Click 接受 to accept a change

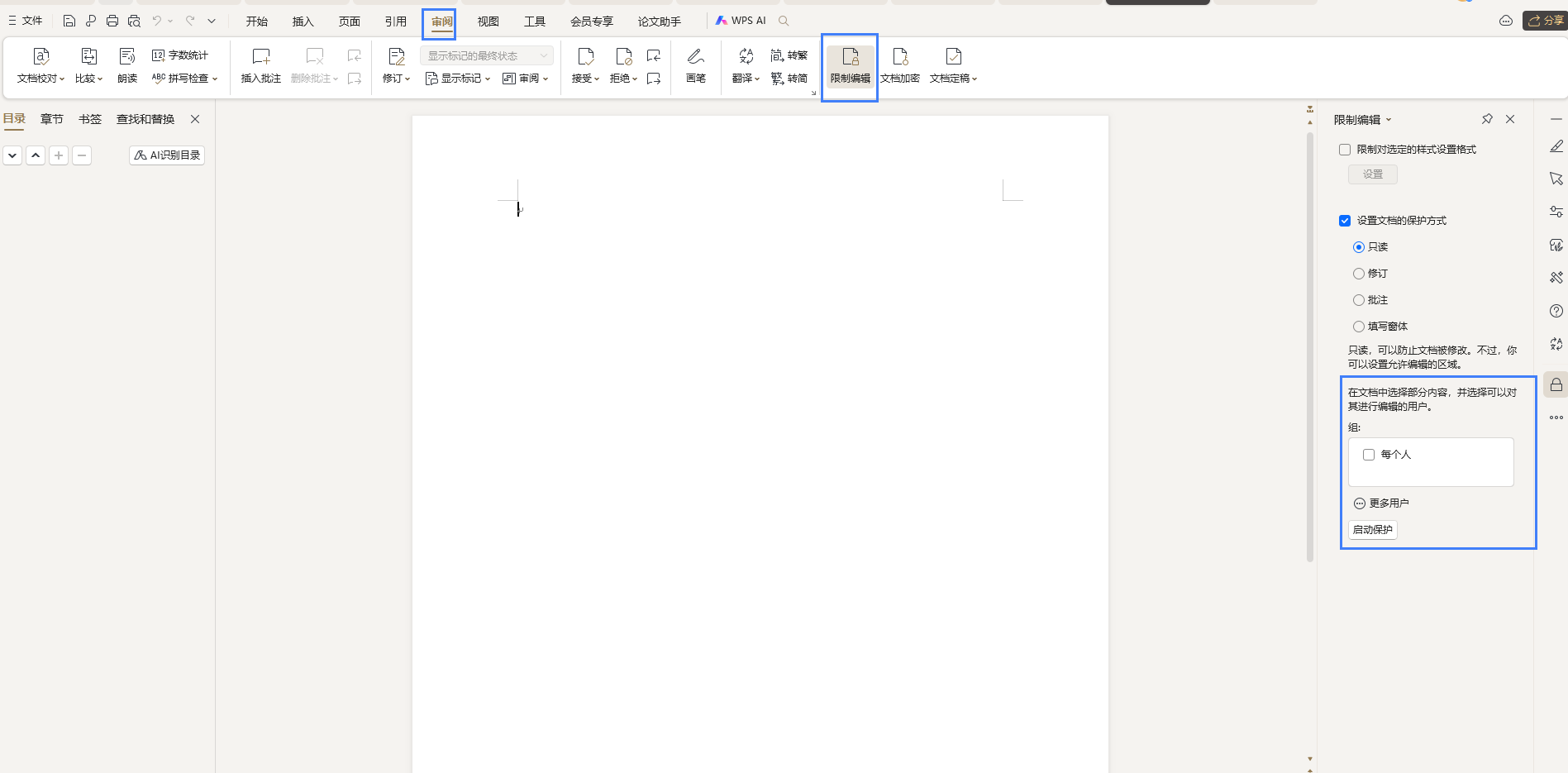click(x=585, y=66)
